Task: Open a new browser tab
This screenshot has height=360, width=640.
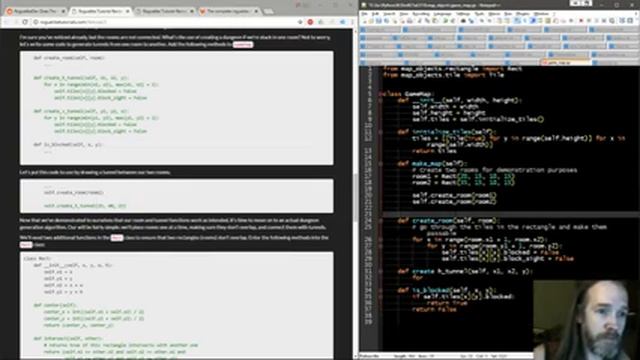Action: click(269, 11)
